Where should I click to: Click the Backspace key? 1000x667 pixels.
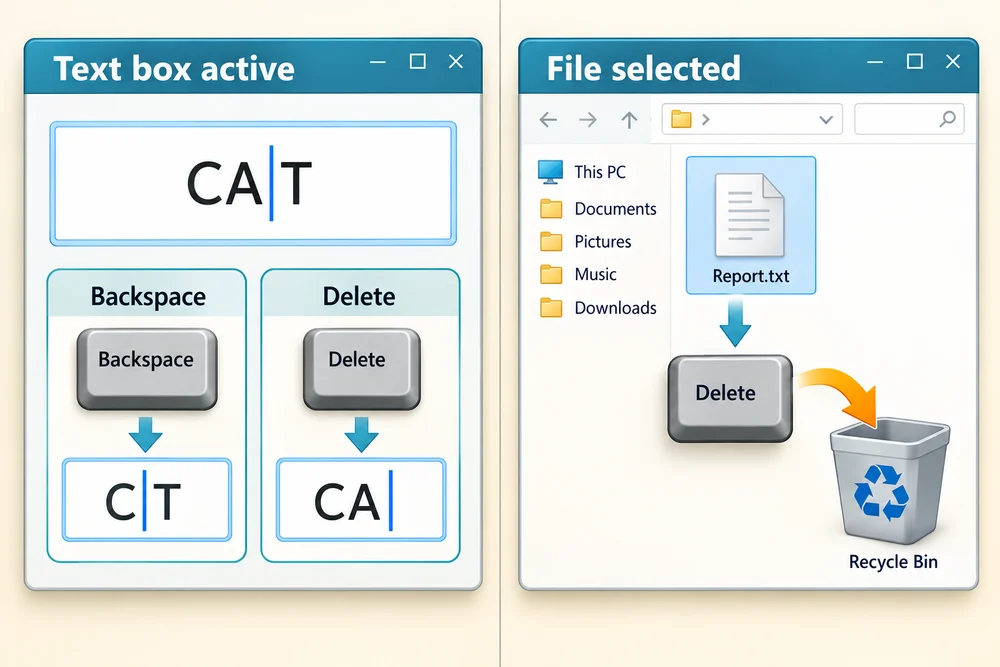pos(147,369)
